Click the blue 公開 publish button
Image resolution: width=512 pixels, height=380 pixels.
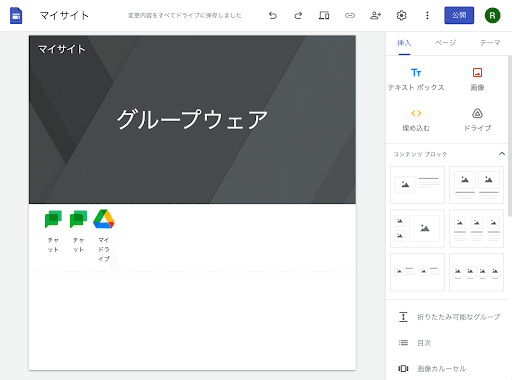459,15
